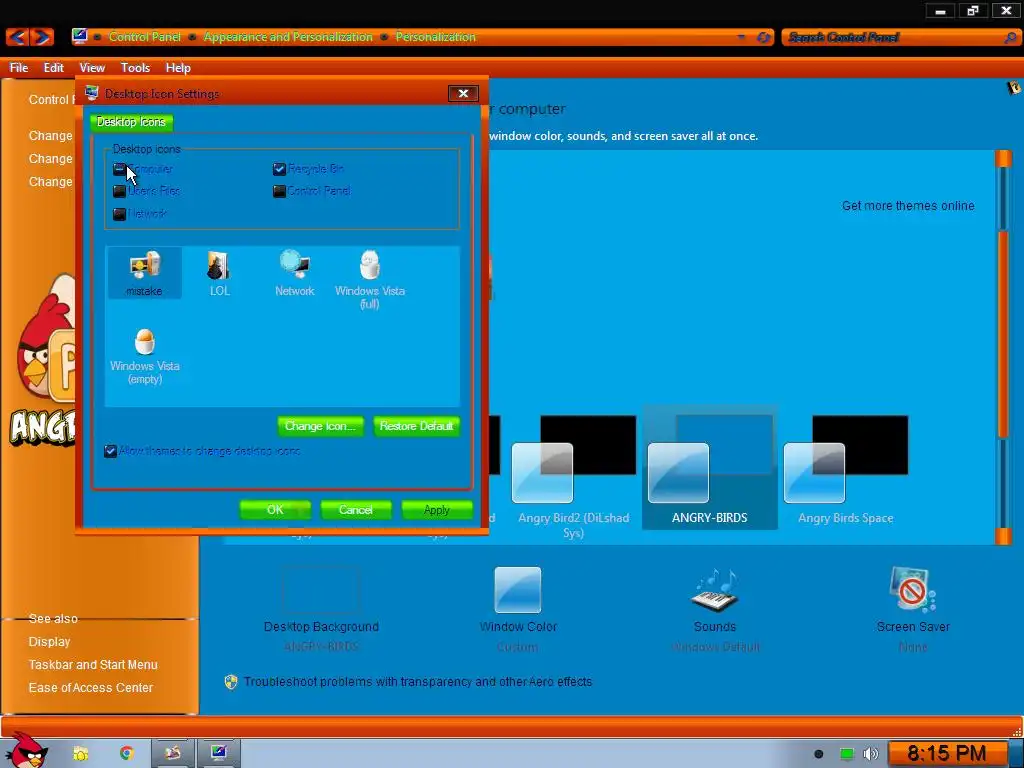Open Taskbar and Start Menu link

coord(93,664)
